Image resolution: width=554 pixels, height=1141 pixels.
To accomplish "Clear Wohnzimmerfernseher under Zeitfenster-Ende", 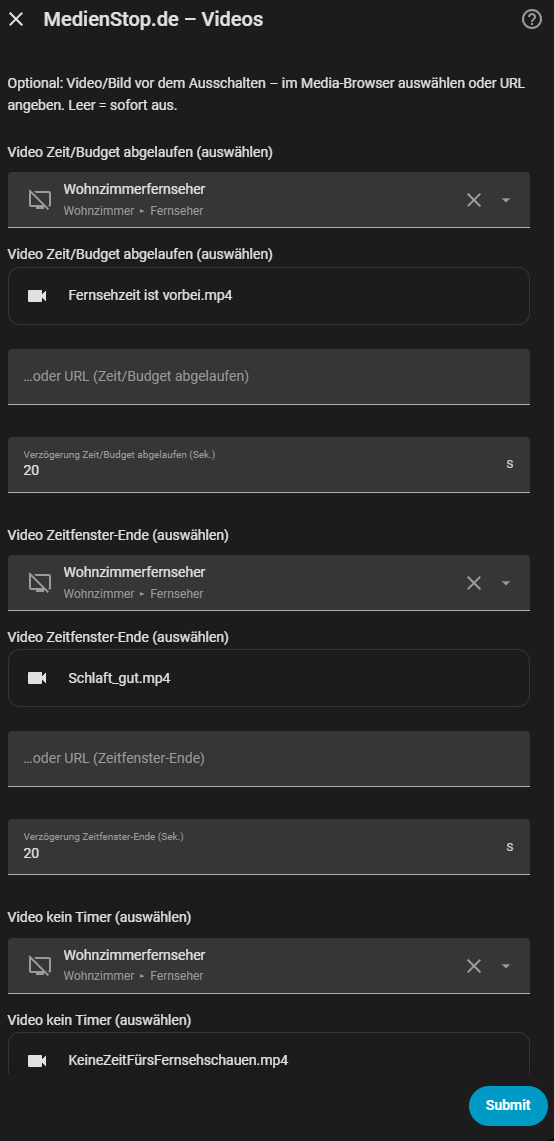I will click(x=474, y=583).
